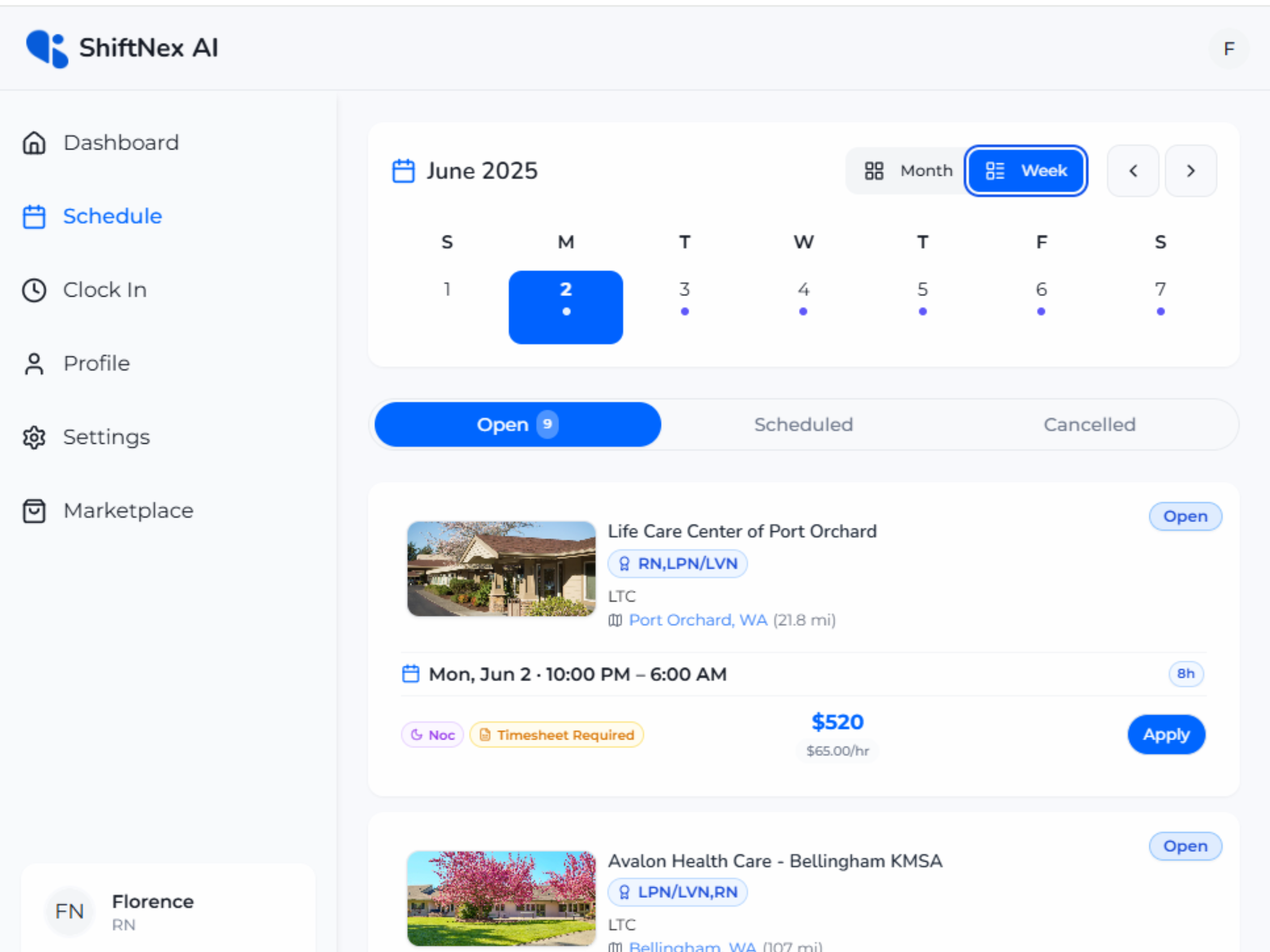Image resolution: width=1270 pixels, height=952 pixels.
Task: Click the Settings gear icon
Action: pyautogui.click(x=34, y=437)
